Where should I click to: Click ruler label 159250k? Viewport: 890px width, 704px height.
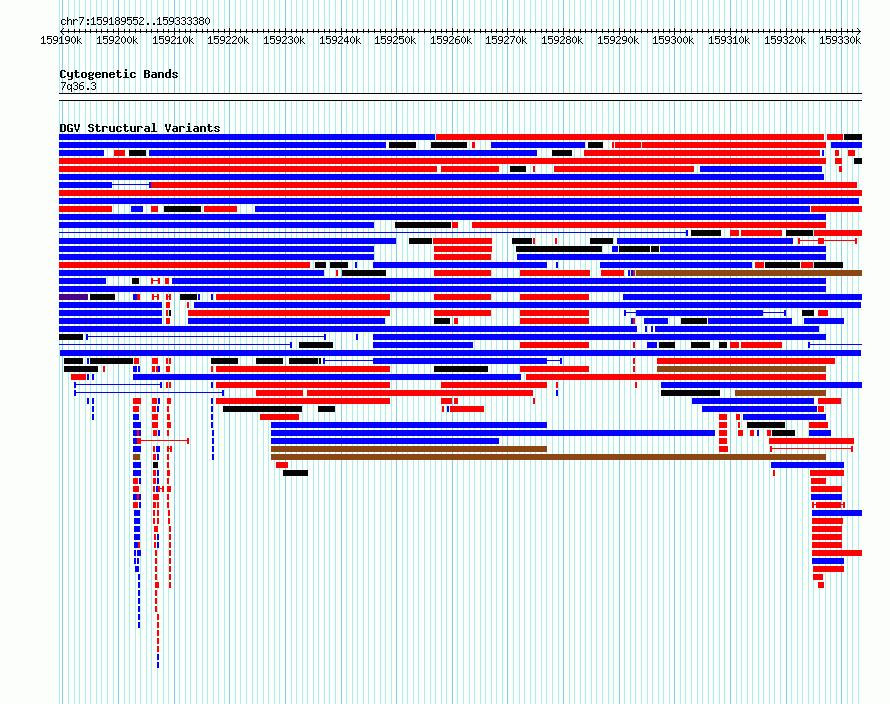pos(394,40)
